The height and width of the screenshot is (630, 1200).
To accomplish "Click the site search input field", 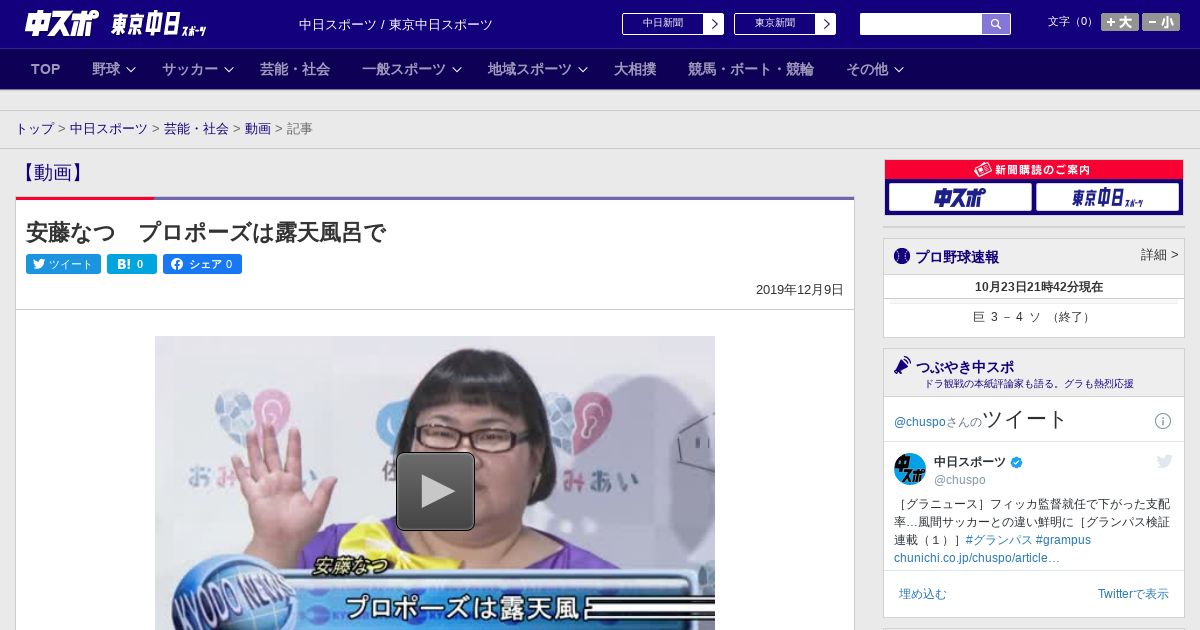I will (921, 24).
